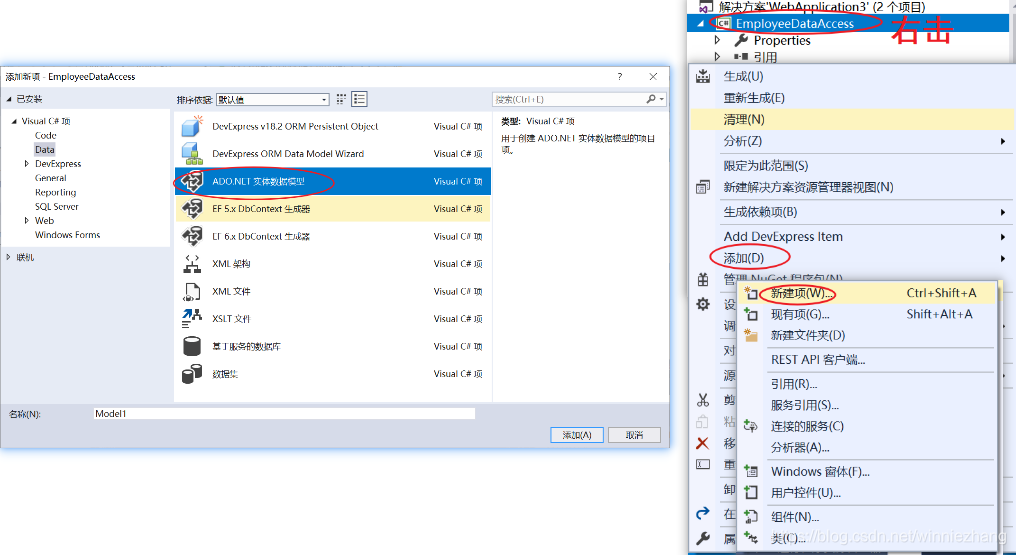Click the Component (组件) icon
The image size is (1016, 555).
point(751,517)
